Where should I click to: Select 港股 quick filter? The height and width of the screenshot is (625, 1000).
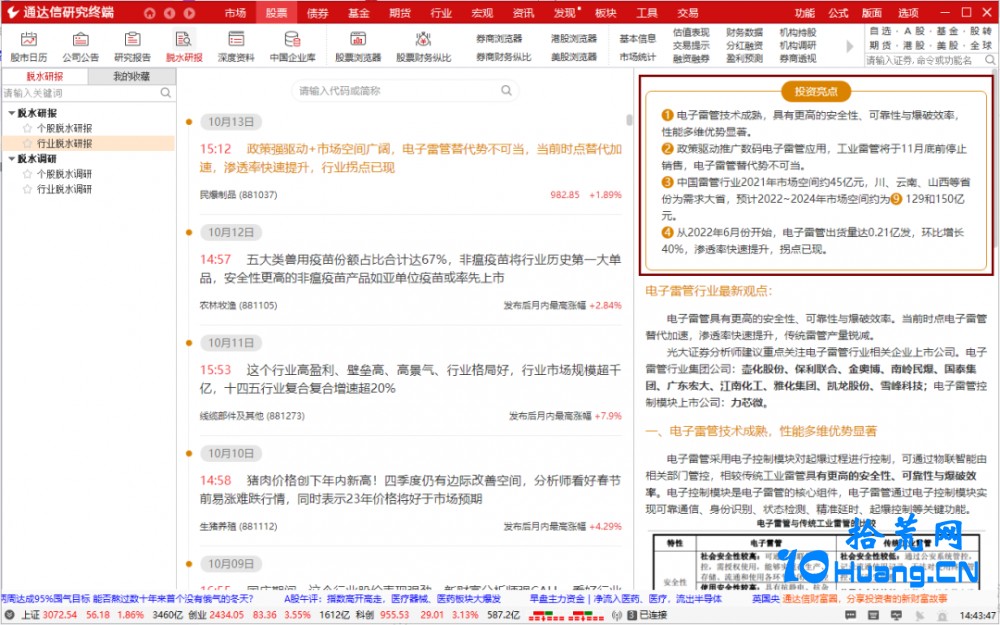point(915,45)
